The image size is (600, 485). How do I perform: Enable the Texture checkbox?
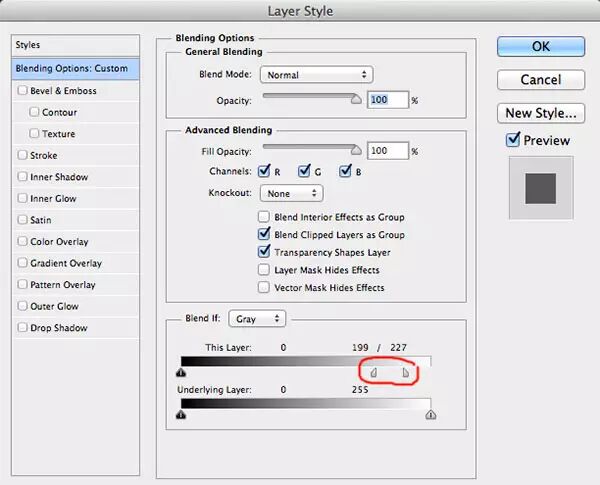tap(34, 133)
